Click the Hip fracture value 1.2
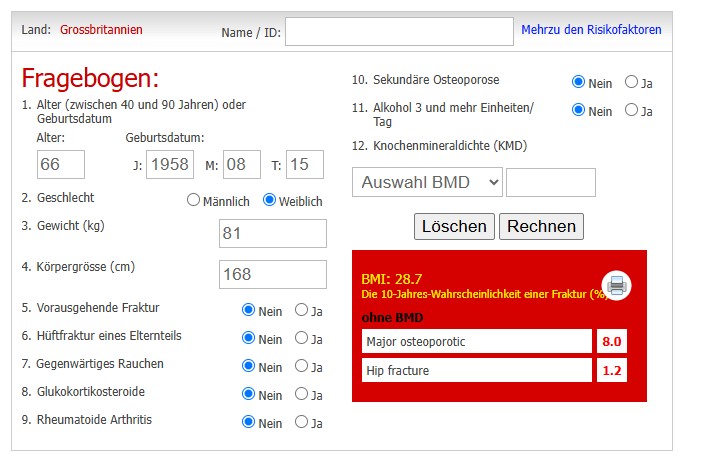The image size is (708, 464). click(x=612, y=371)
